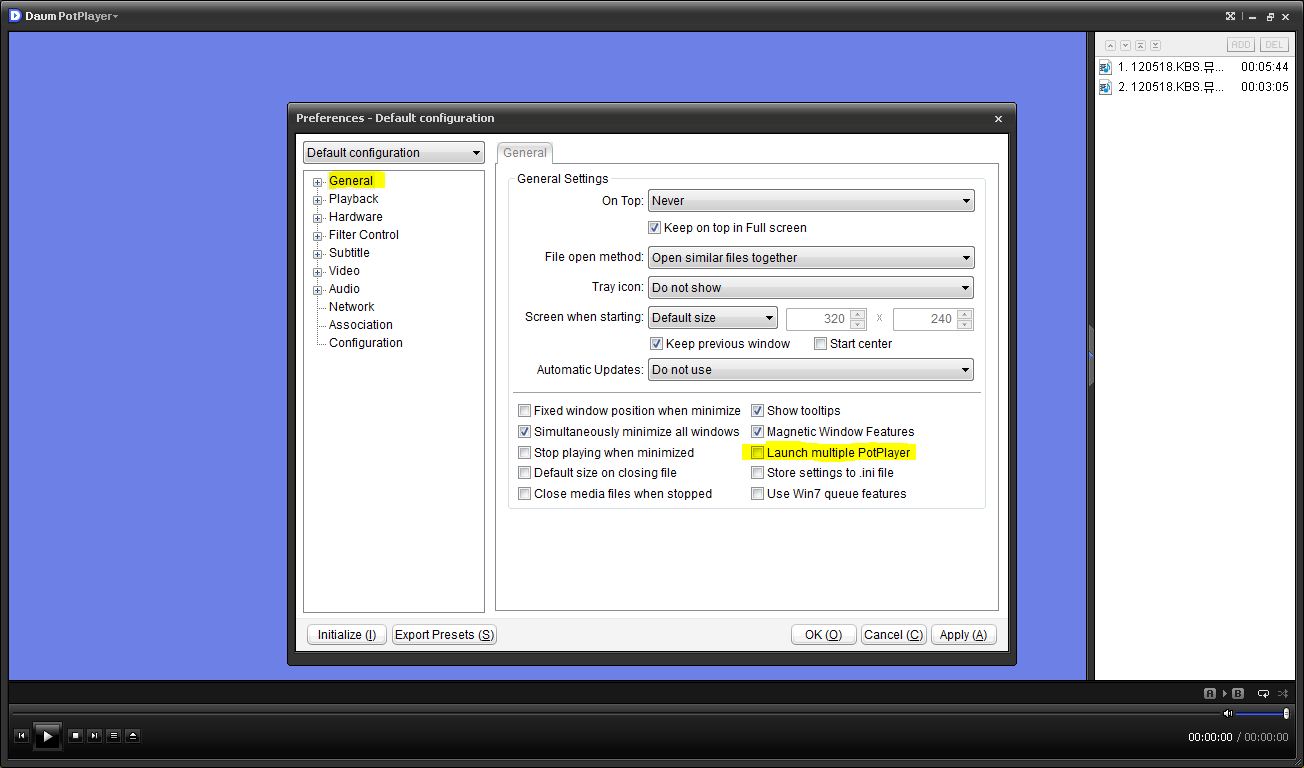The height and width of the screenshot is (768, 1304).
Task: Move playlist item down
Action: pyautogui.click(x=1125, y=45)
